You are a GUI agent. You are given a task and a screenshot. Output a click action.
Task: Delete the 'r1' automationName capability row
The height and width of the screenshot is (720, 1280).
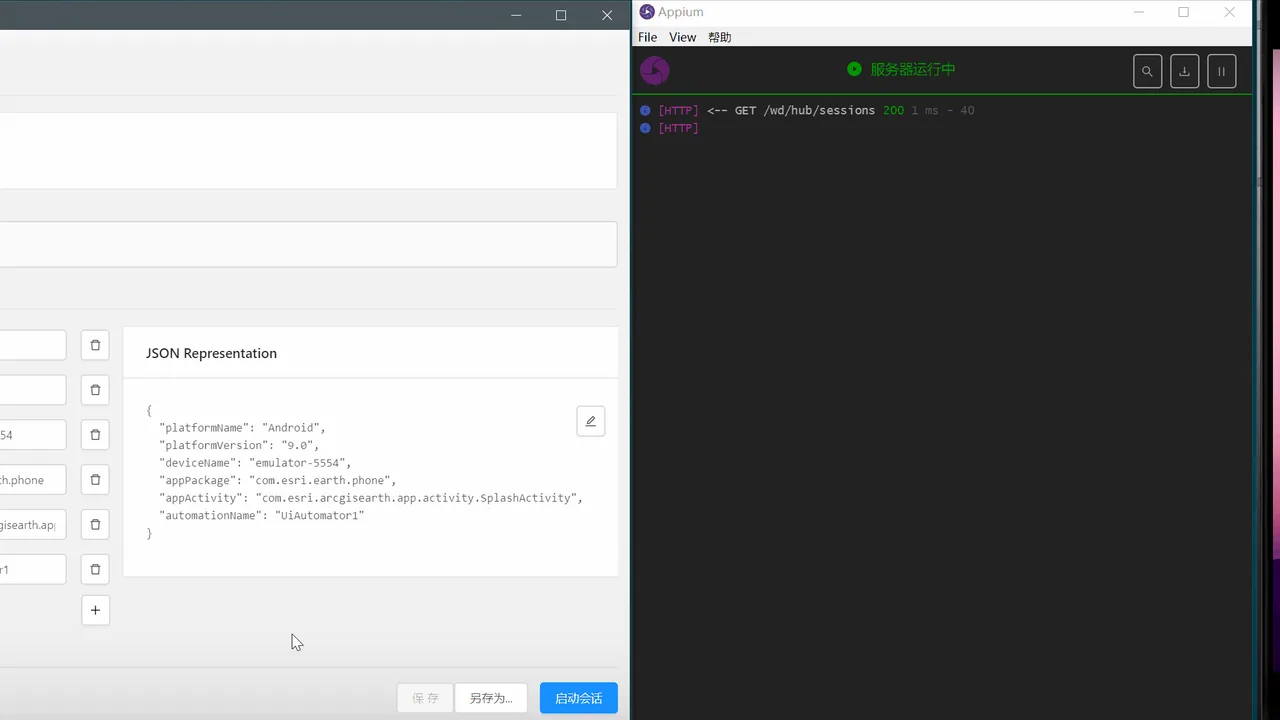click(95, 569)
